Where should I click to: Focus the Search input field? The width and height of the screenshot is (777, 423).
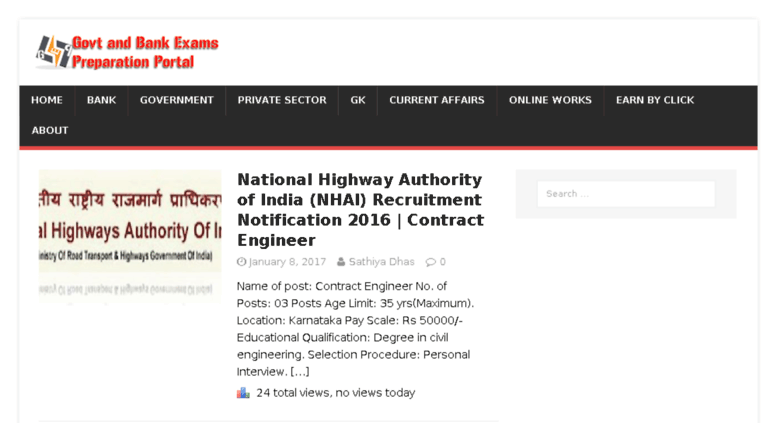point(626,194)
